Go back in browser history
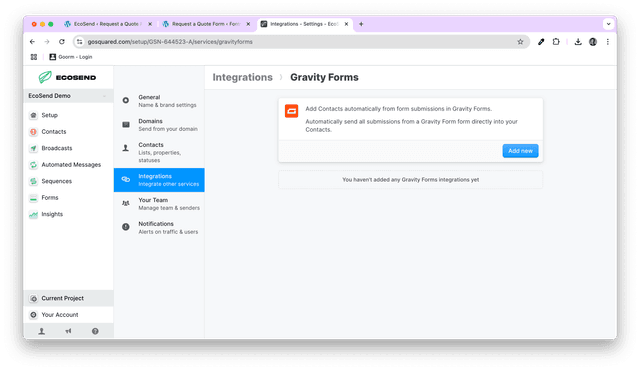 [32, 42]
